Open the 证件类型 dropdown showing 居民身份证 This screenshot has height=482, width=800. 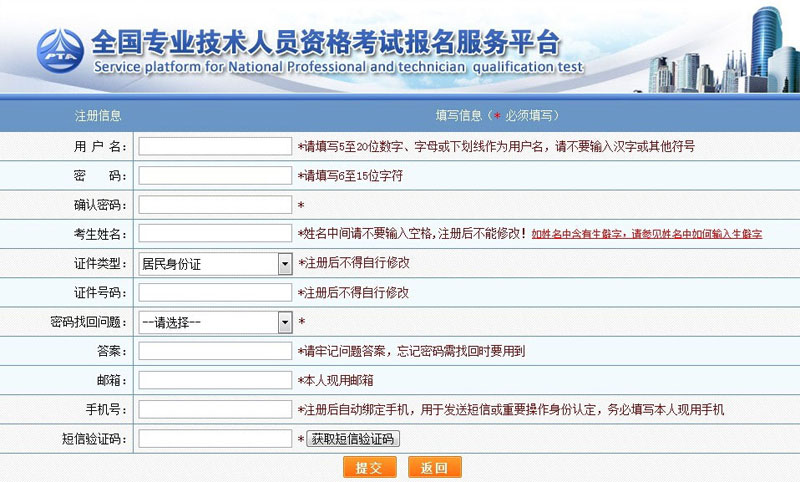click(214, 264)
